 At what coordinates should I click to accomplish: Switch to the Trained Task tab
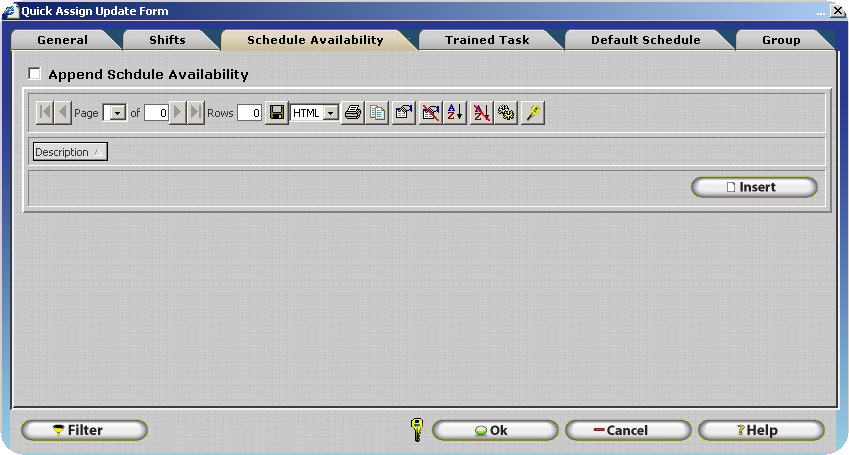tap(487, 40)
